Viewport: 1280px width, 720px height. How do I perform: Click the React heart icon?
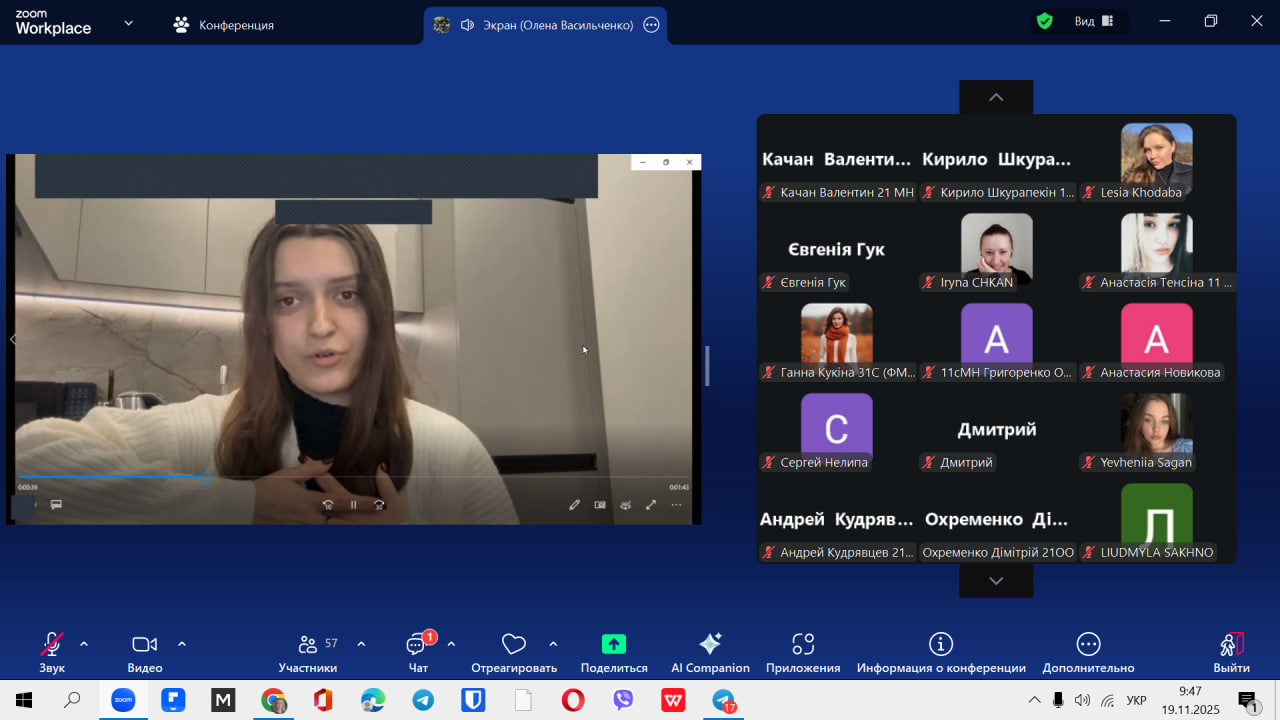tap(514, 644)
